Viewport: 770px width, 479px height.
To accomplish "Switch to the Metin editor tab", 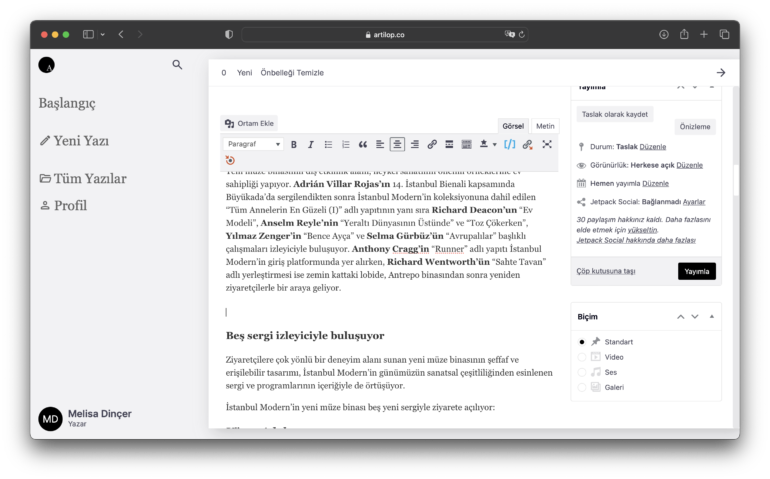I will point(545,126).
